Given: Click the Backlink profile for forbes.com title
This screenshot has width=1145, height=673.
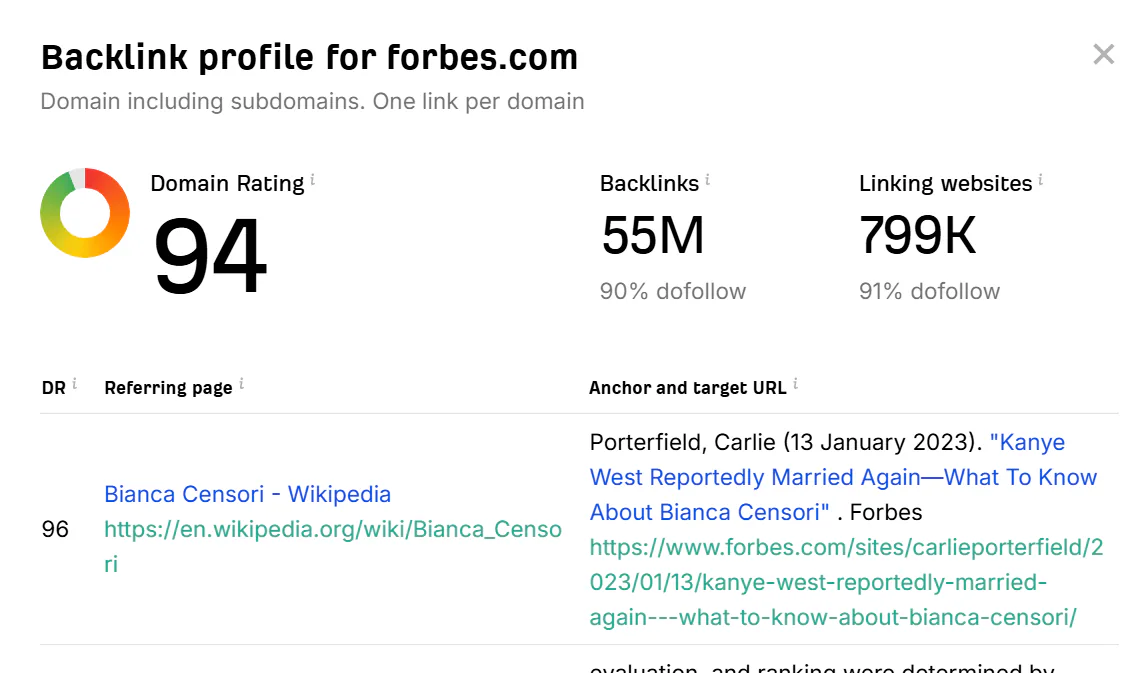Looking at the screenshot, I should (309, 58).
